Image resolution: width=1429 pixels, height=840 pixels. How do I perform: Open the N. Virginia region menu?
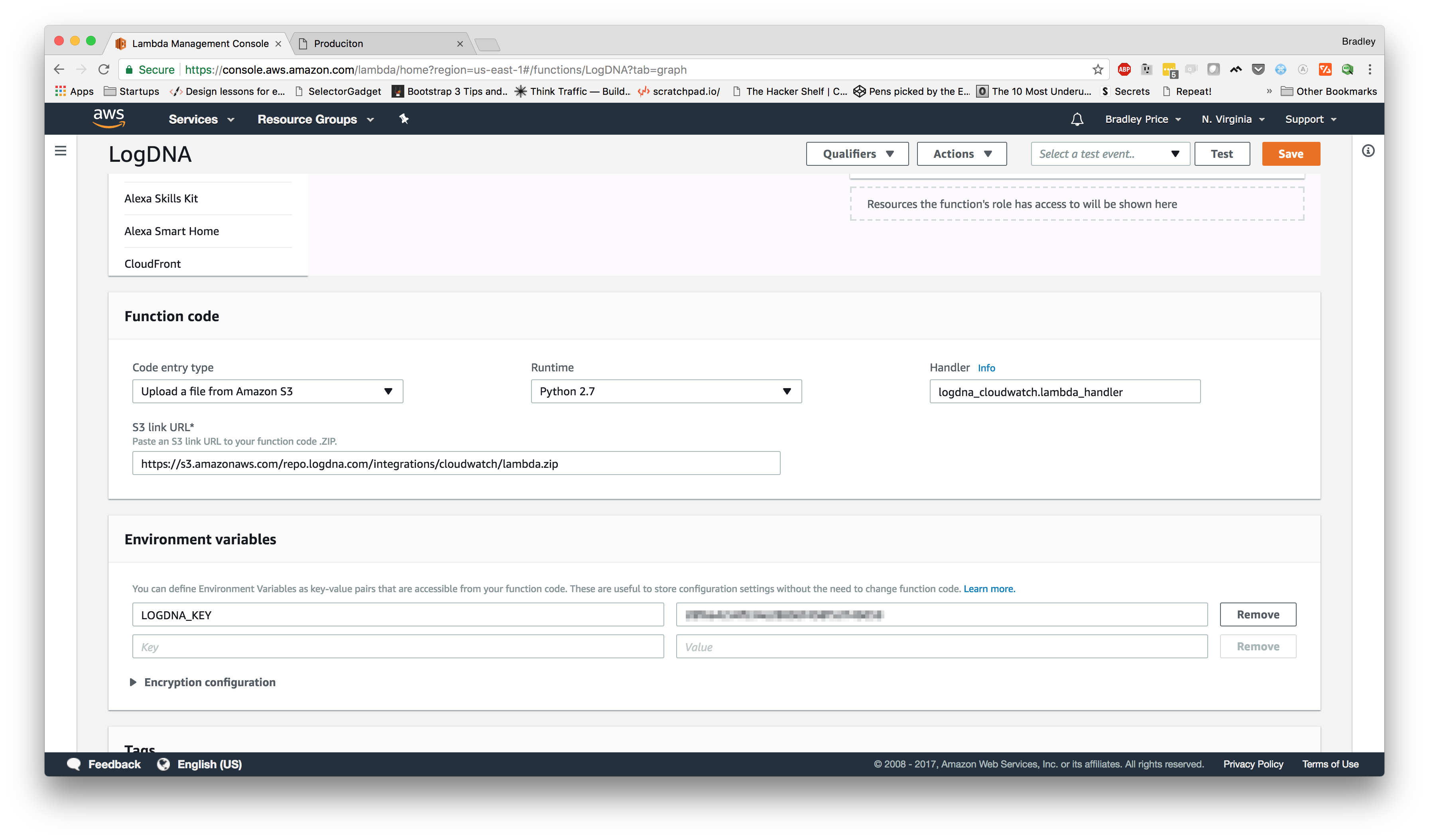pyautogui.click(x=1233, y=119)
